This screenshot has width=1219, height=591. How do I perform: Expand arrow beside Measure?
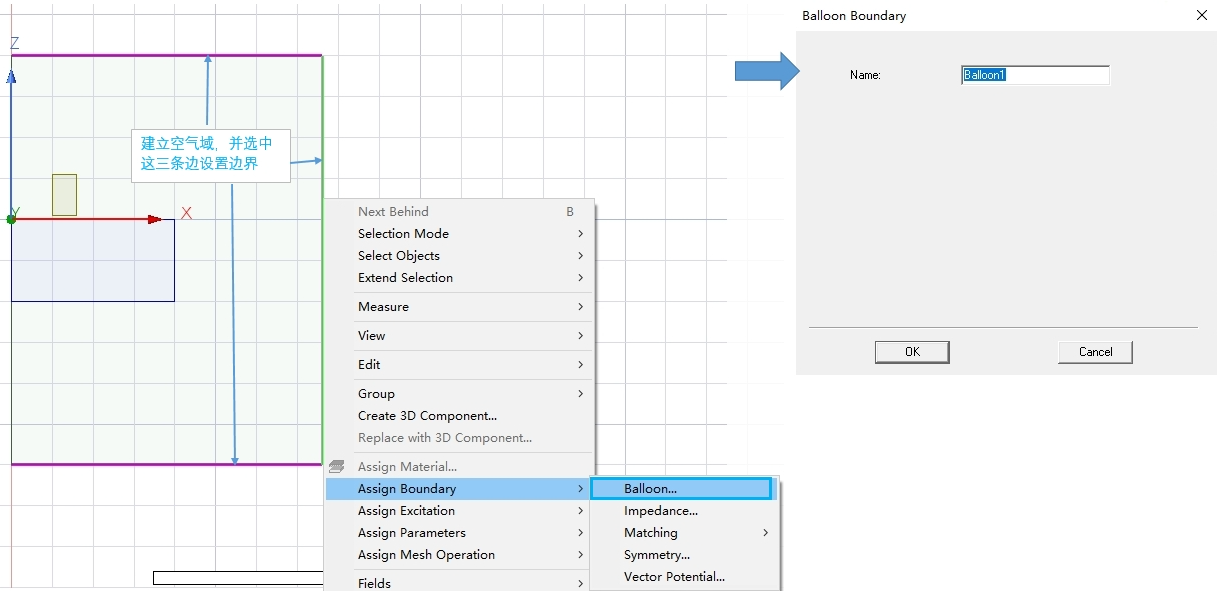580,307
